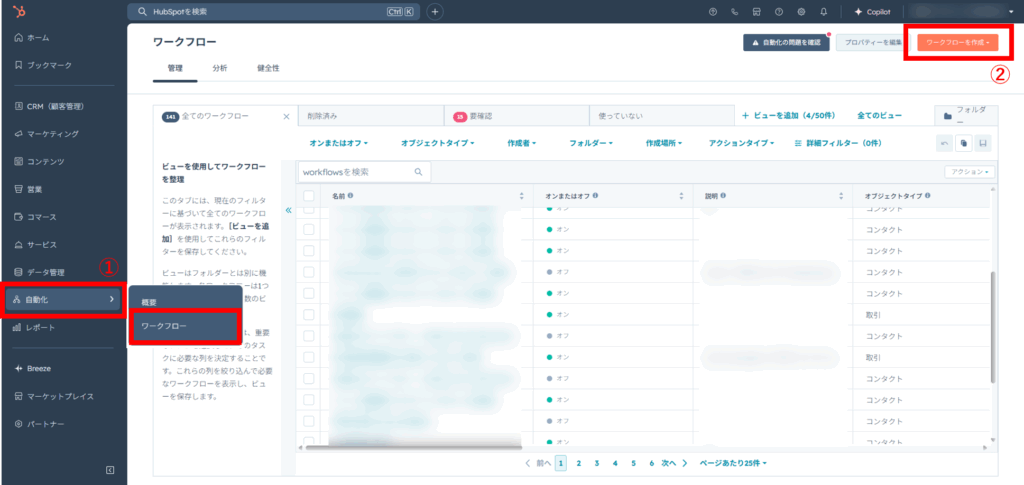Open the アクション dropdown above table
This screenshot has height=485, width=1024.
[x=969, y=172]
